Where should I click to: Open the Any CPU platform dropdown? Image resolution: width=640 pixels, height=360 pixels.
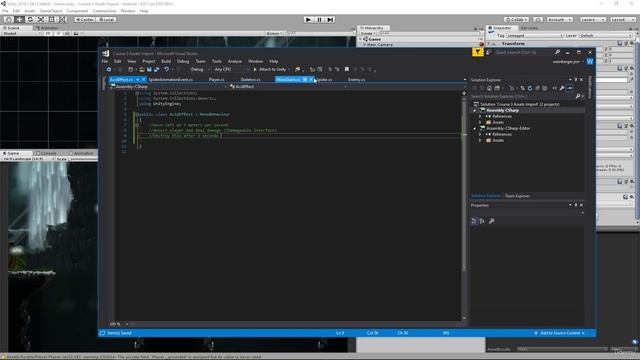(x=231, y=69)
